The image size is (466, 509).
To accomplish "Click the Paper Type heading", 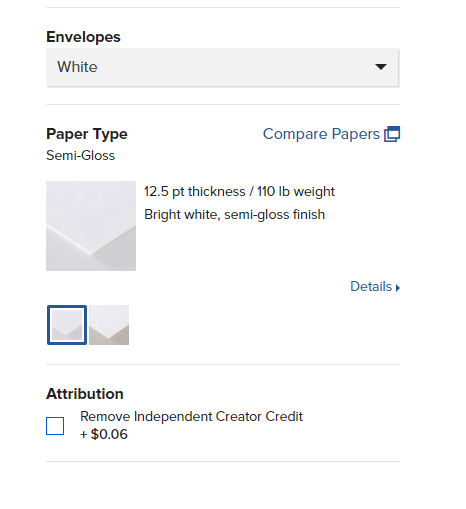I will click(x=87, y=134).
